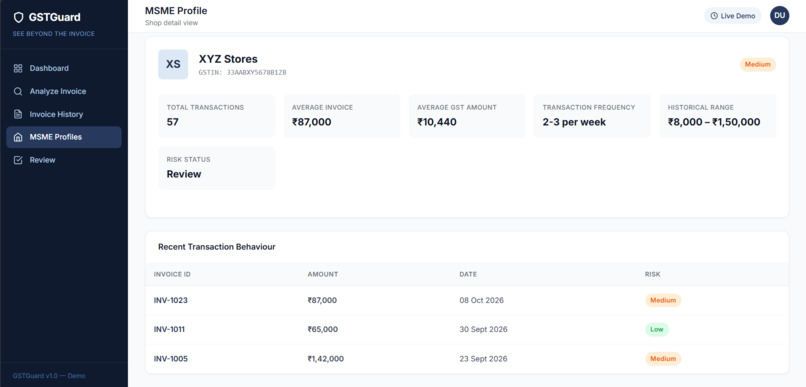Click the Recent Transaction Behaviour heading
This screenshot has width=806, height=387.
pos(217,247)
